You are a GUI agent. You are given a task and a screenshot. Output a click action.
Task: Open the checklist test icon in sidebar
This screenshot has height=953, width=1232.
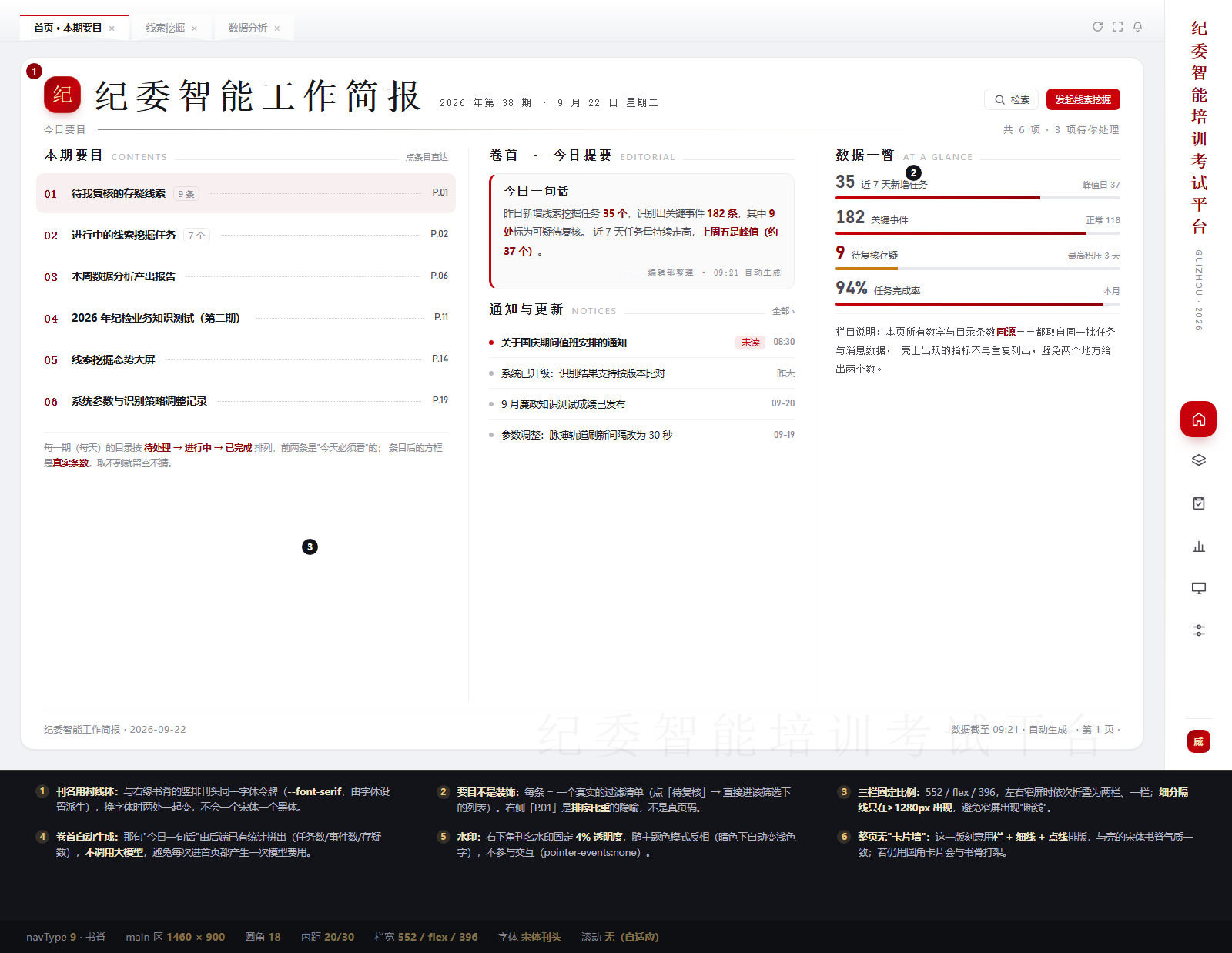click(1198, 503)
